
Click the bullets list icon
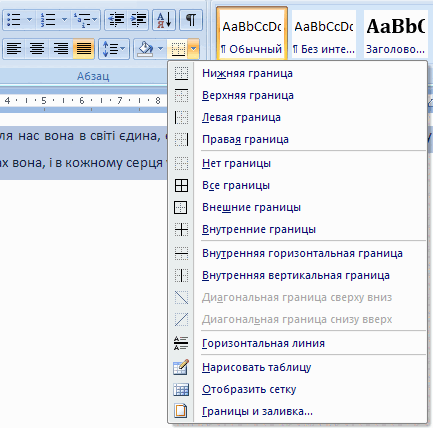click(14, 20)
